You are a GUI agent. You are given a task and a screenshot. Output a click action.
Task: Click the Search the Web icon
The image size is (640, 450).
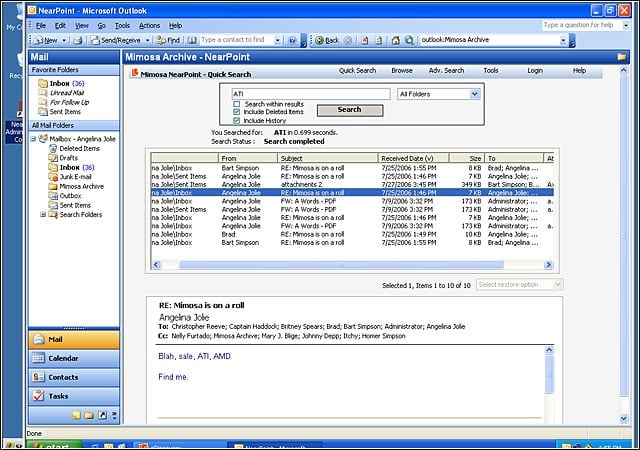409,40
